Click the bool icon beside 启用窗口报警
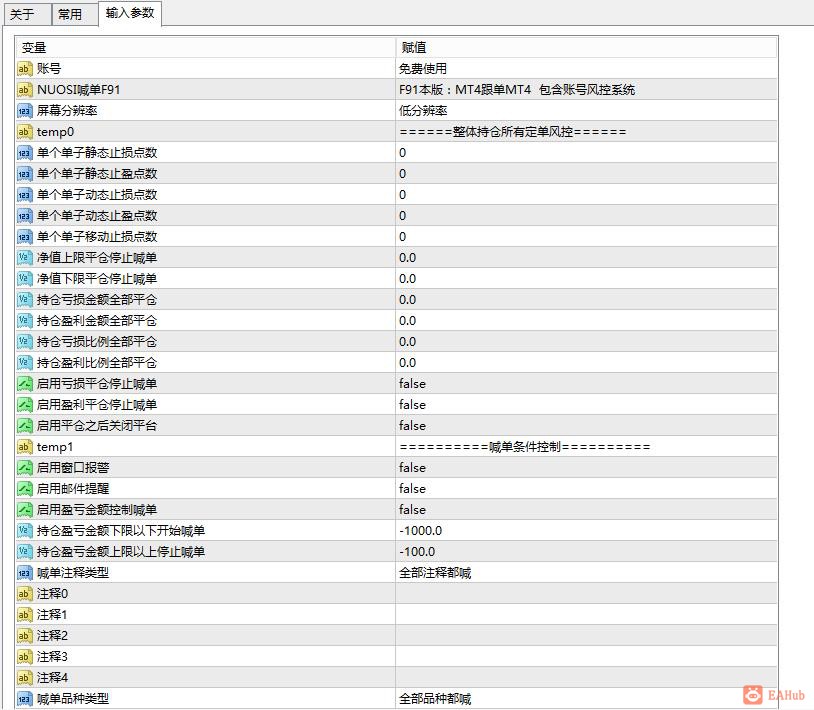The width and height of the screenshot is (814, 710). [24, 468]
